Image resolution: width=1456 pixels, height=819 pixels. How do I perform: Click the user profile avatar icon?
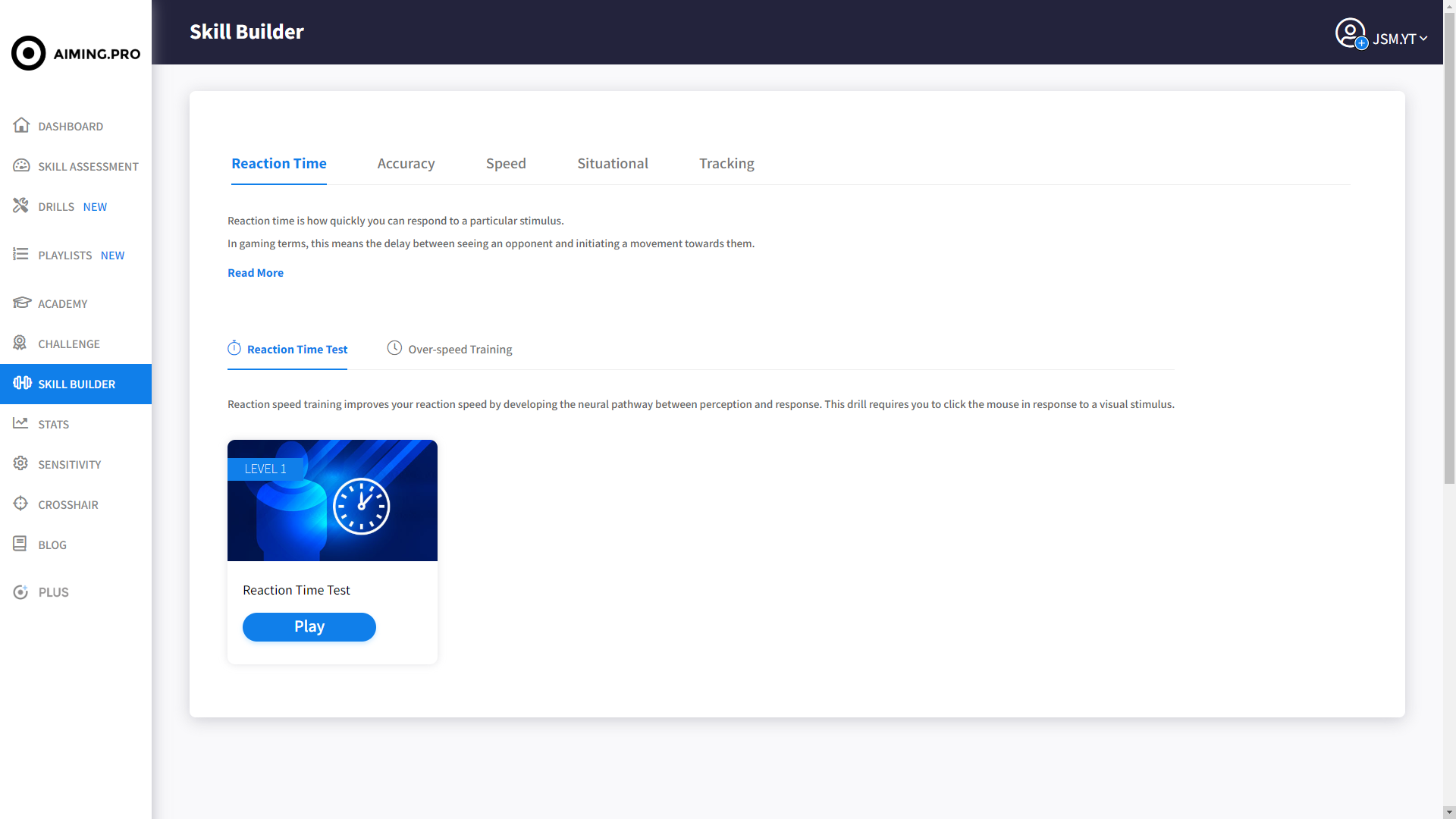(x=1351, y=33)
